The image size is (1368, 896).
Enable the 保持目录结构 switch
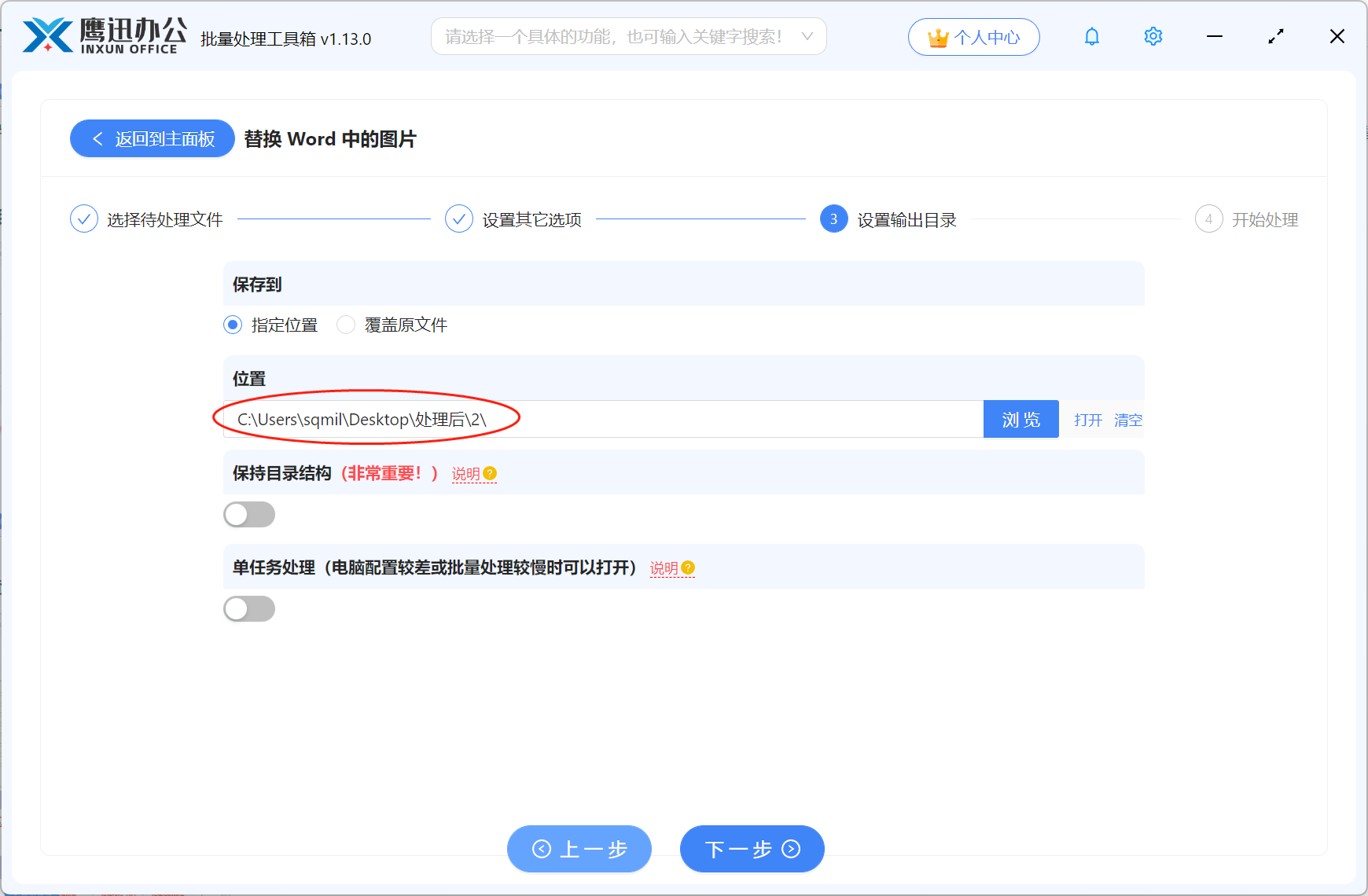click(249, 514)
